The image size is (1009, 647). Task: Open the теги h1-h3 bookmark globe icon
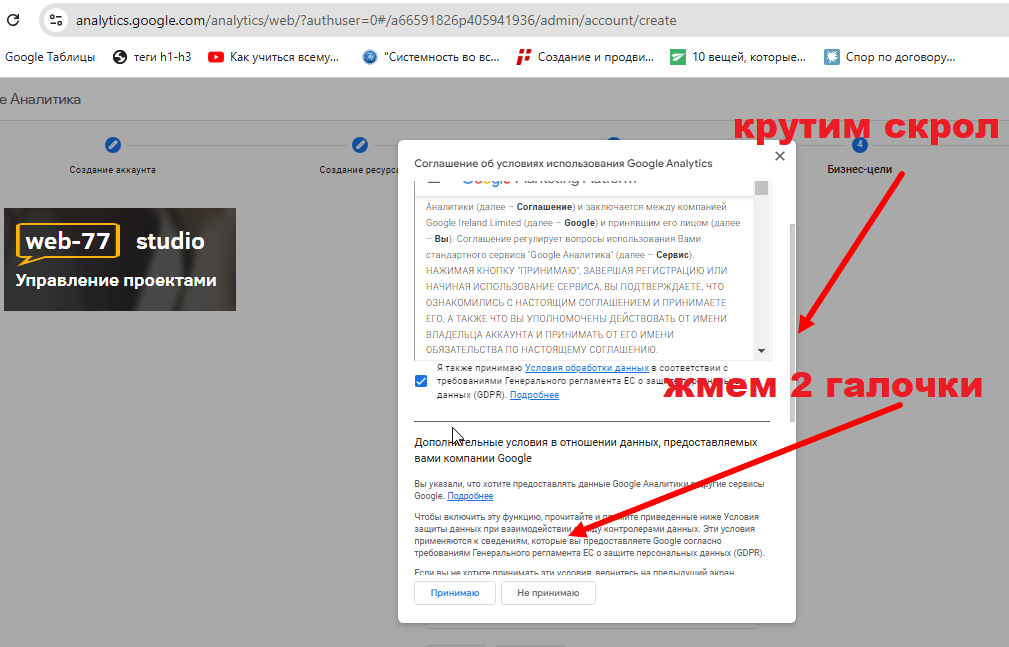coord(120,57)
